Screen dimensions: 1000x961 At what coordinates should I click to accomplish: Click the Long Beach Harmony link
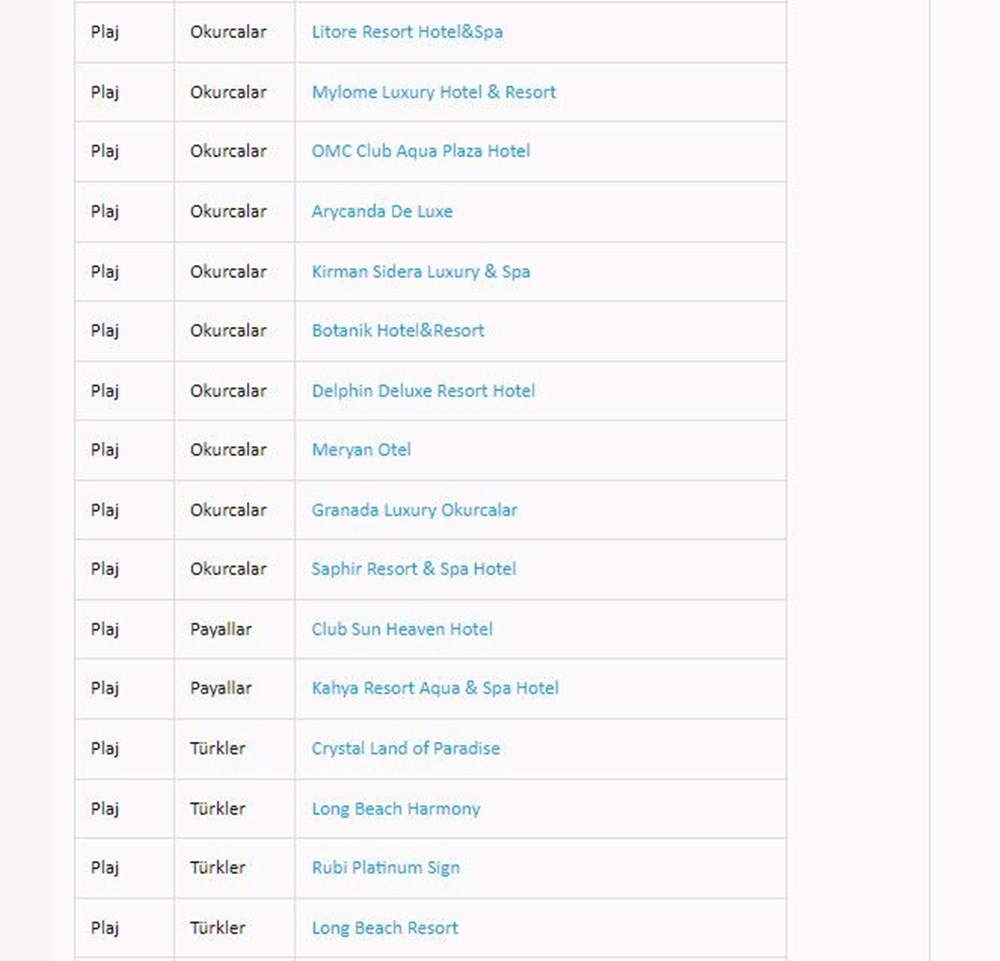click(395, 808)
